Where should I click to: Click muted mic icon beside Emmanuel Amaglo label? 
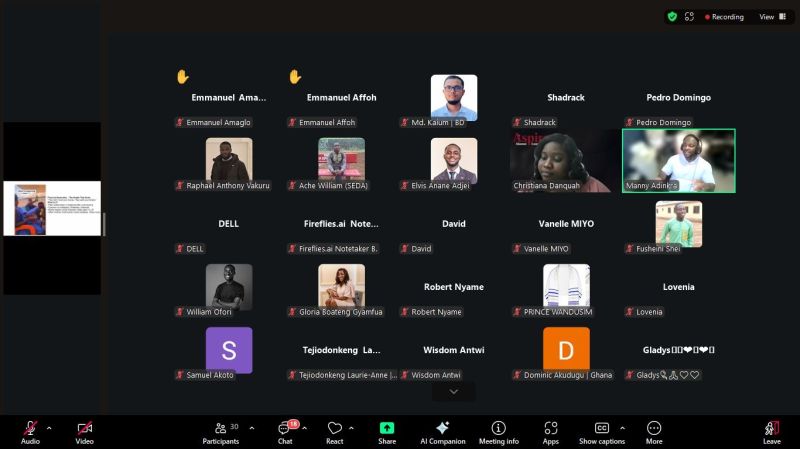click(180, 122)
